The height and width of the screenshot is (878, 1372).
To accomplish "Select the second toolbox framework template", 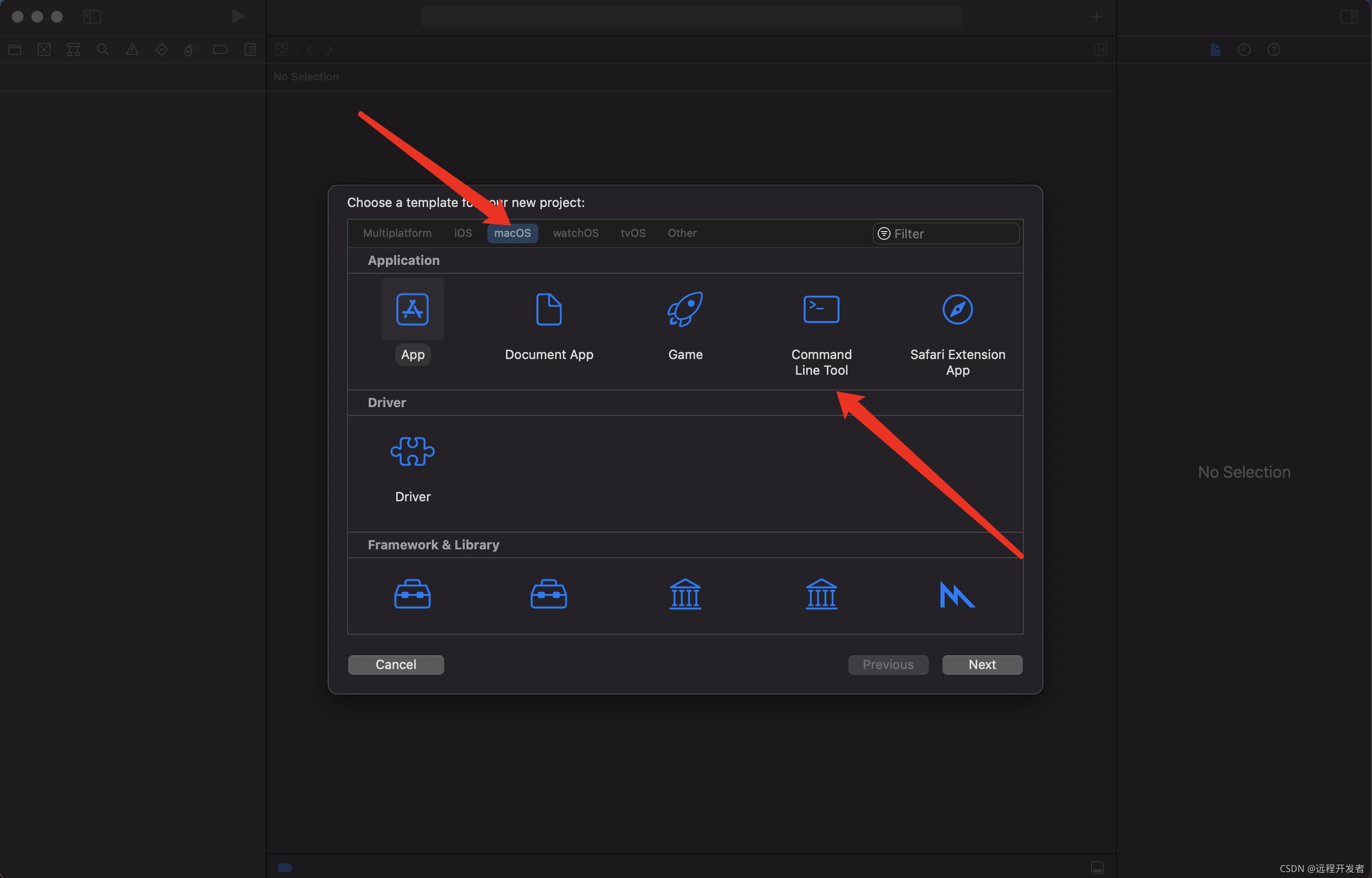I will click(x=549, y=594).
